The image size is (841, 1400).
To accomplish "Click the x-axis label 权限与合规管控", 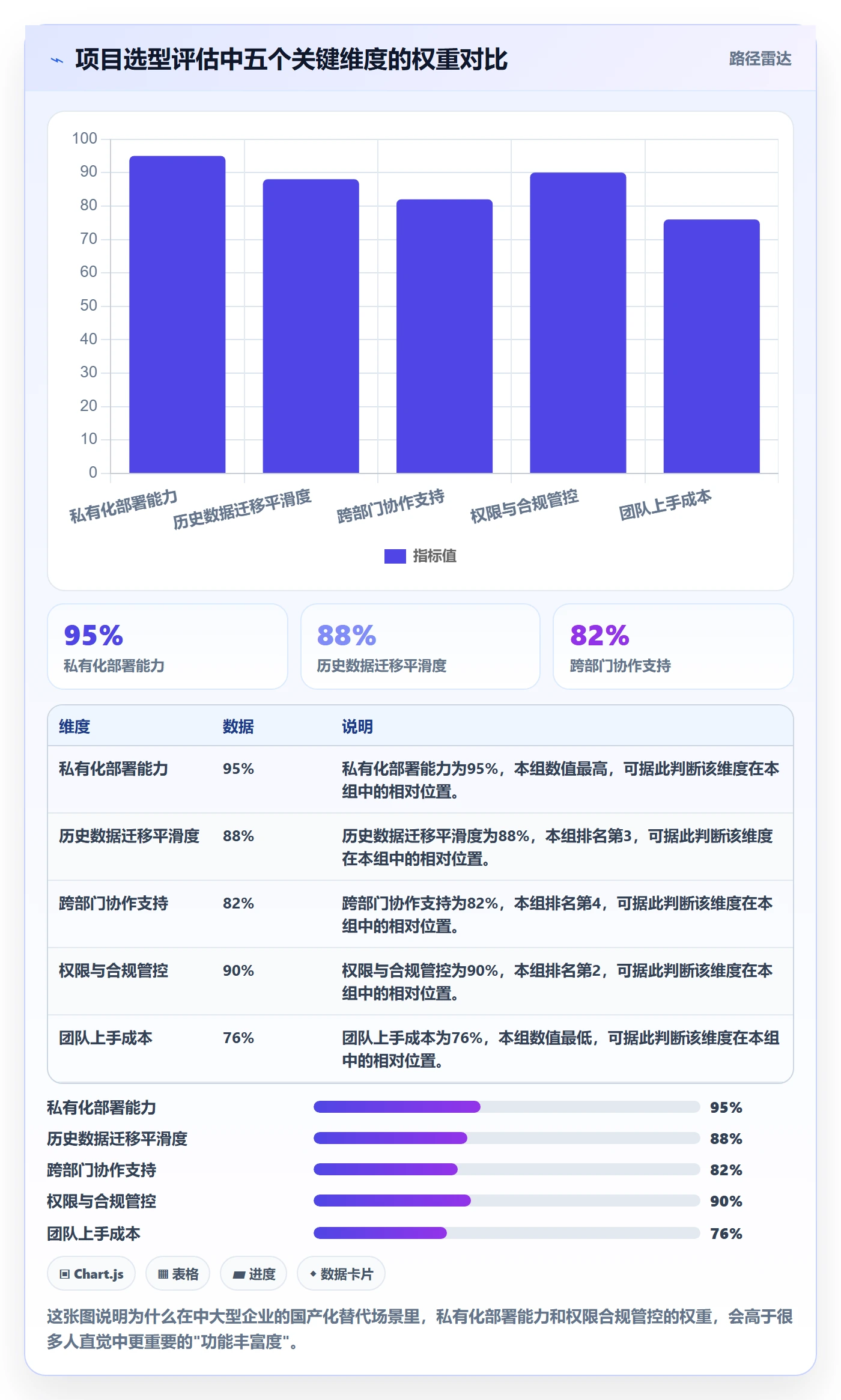I will pos(524,506).
